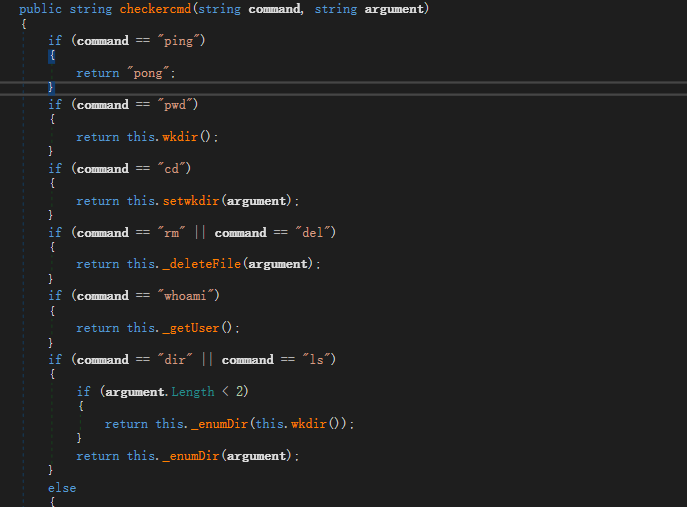Click the public keyword in method signature
687x507 pixels.
pos(39,9)
